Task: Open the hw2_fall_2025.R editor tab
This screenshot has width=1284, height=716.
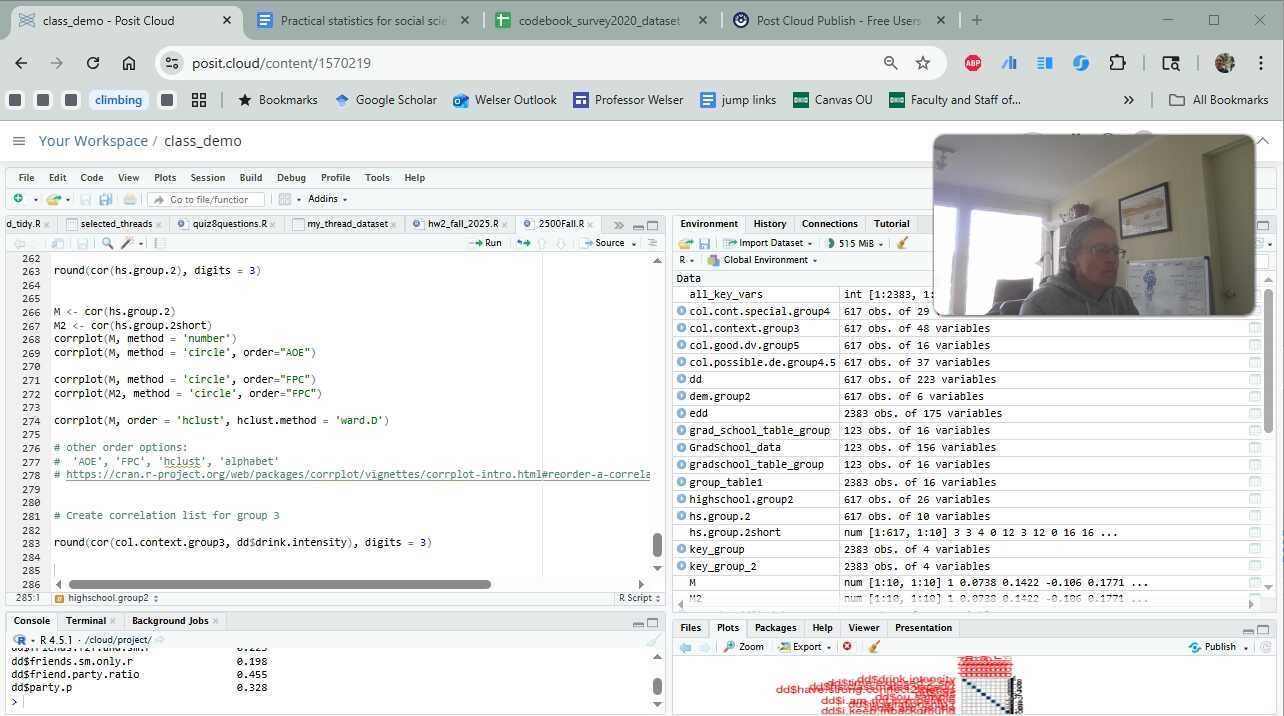Action: pyautogui.click(x=461, y=224)
